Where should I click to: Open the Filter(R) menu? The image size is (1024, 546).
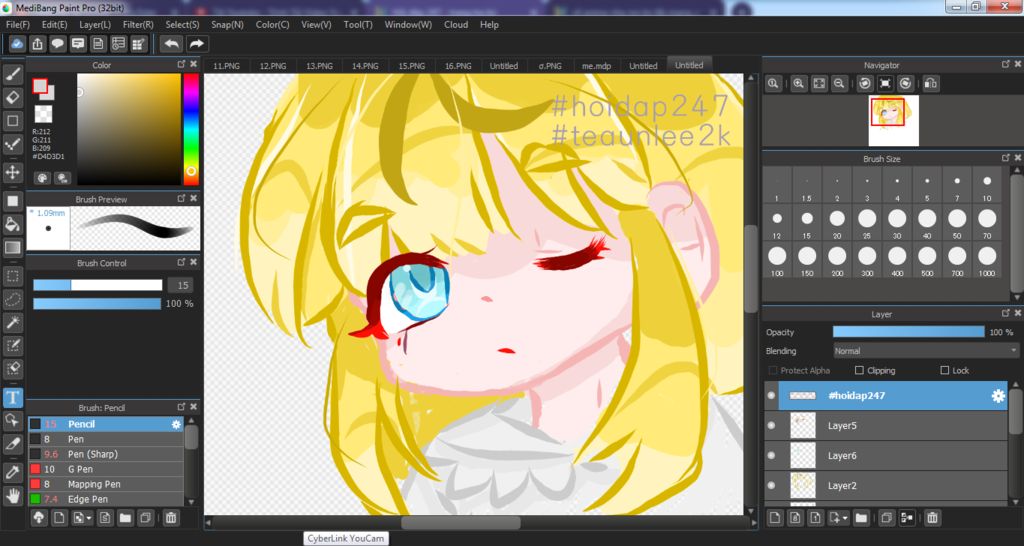(x=138, y=25)
